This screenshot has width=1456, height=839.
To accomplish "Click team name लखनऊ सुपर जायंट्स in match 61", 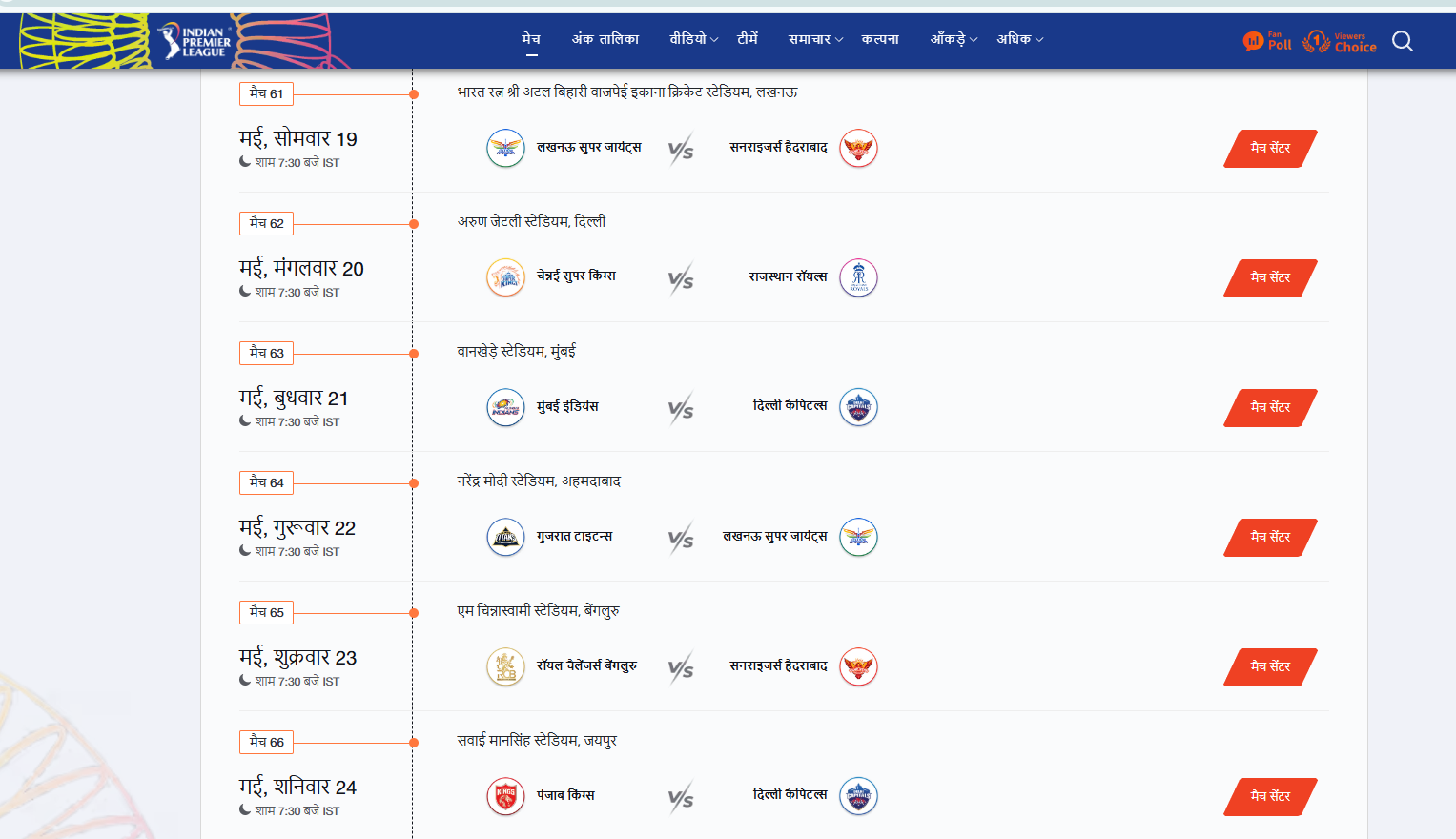I will coord(589,147).
